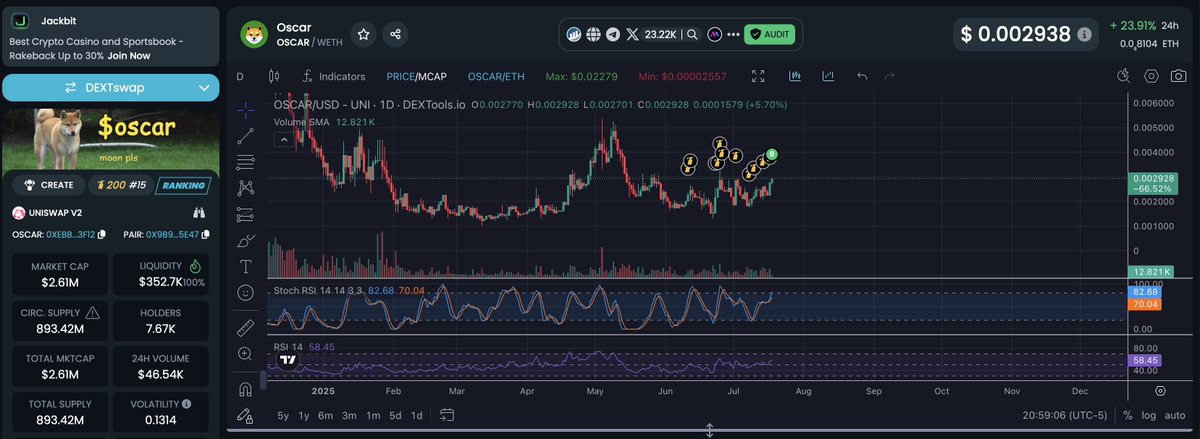Viewport: 1200px width, 439px height.
Task: Select the brush drawing tool
Action: (245, 241)
